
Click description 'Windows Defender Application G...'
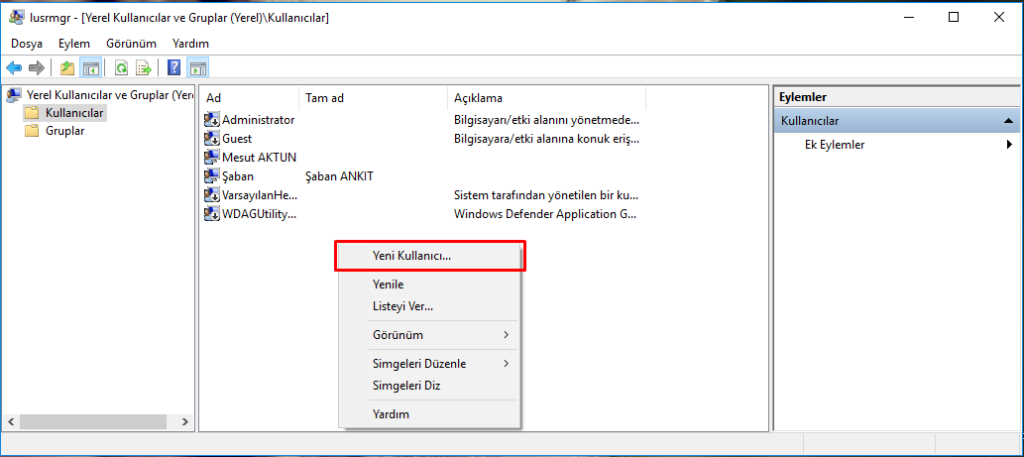point(546,213)
